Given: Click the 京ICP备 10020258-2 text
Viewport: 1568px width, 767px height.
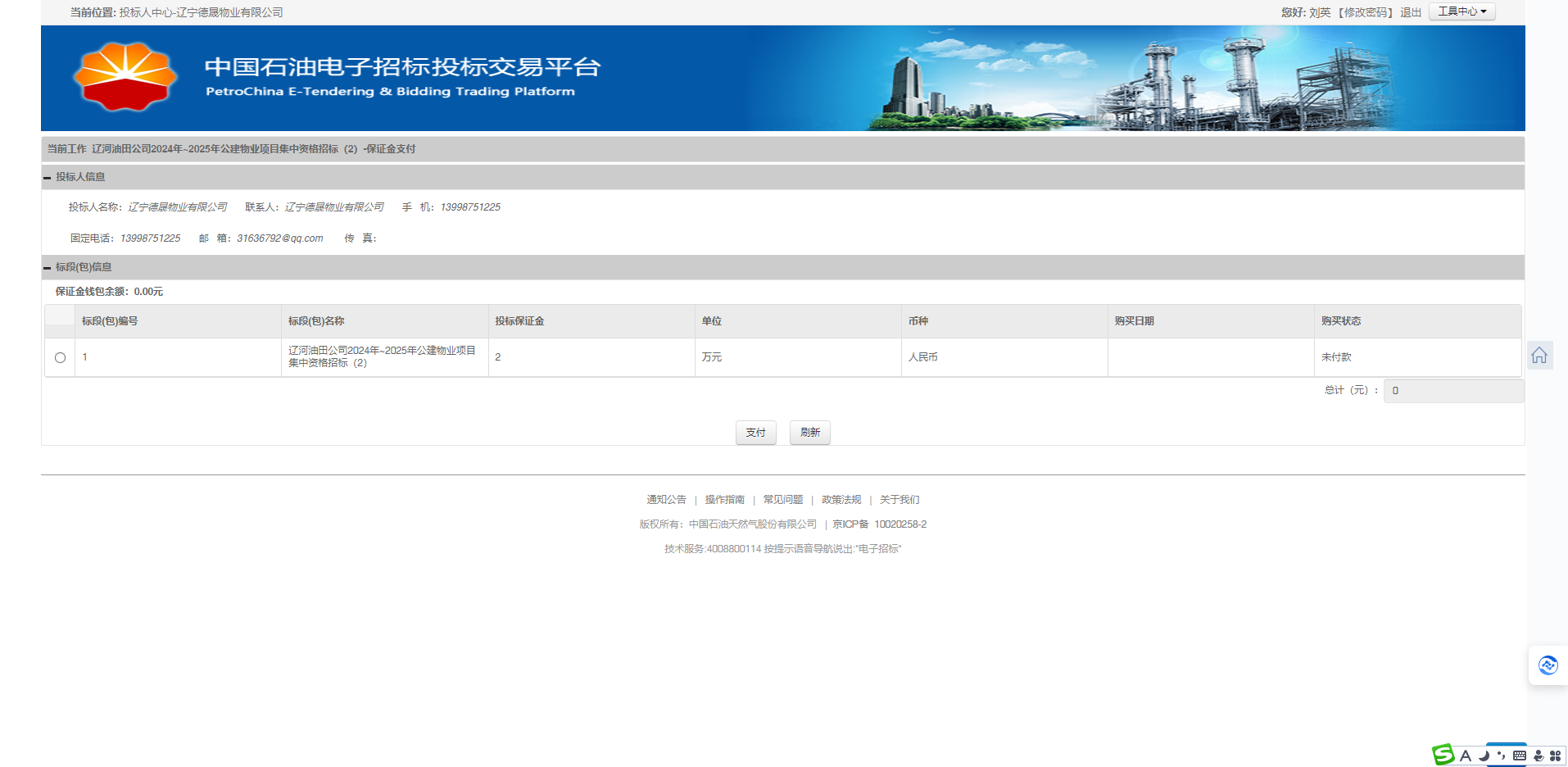Looking at the screenshot, I should tap(880, 524).
